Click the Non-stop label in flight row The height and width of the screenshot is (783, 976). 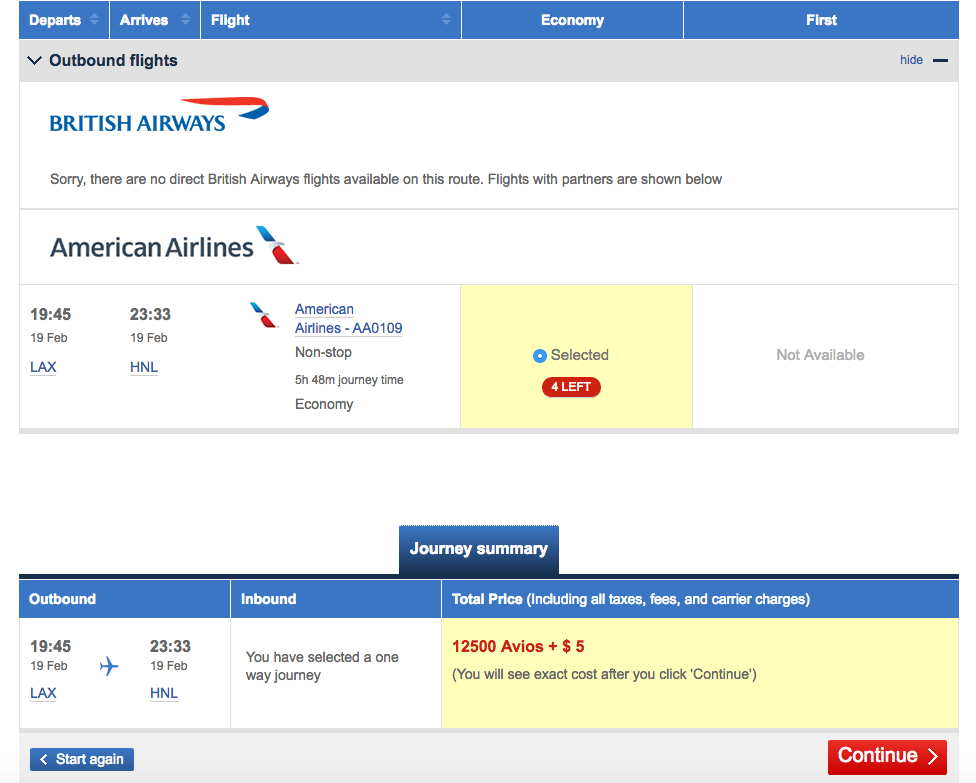click(323, 352)
